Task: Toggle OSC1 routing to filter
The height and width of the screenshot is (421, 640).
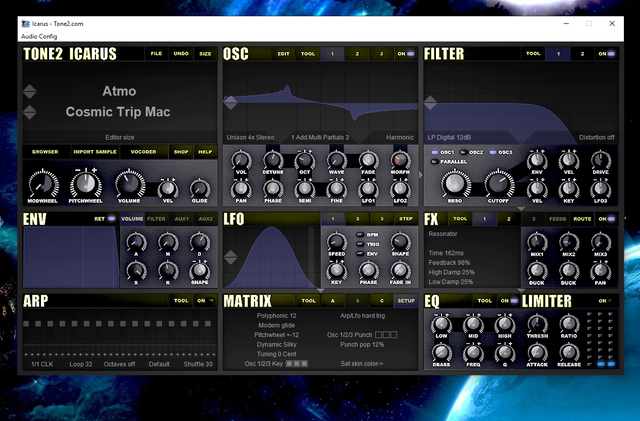Action: [442, 152]
